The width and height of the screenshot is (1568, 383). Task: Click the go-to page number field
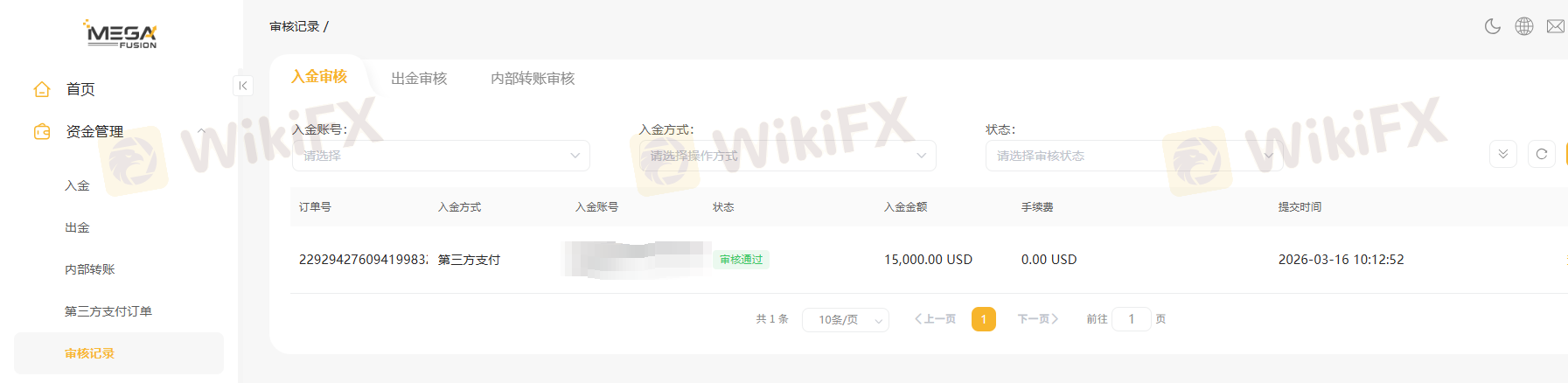(x=1132, y=319)
